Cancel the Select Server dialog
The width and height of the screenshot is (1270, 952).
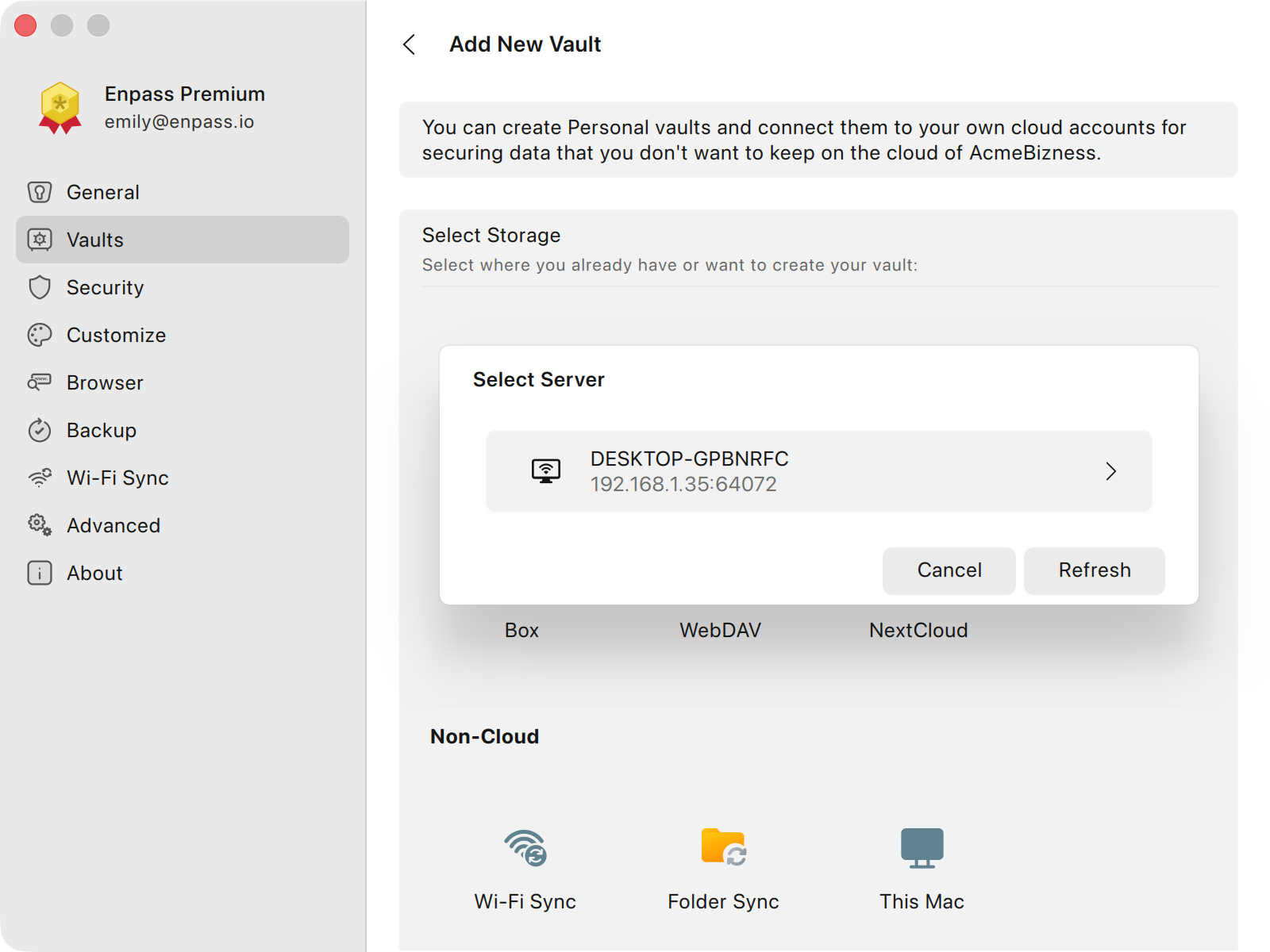pos(949,570)
